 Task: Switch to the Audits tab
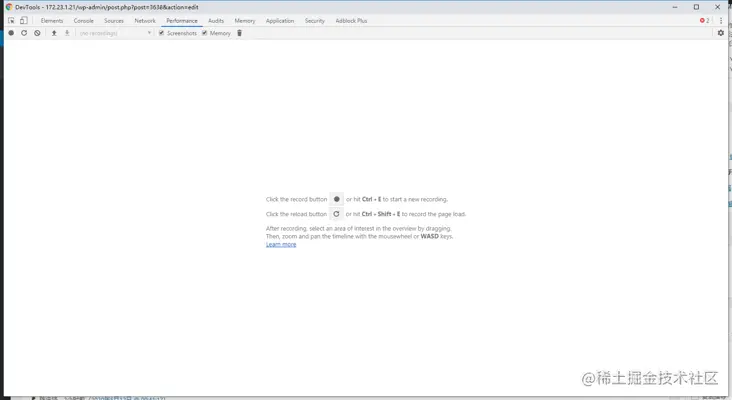(x=216, y=21)
